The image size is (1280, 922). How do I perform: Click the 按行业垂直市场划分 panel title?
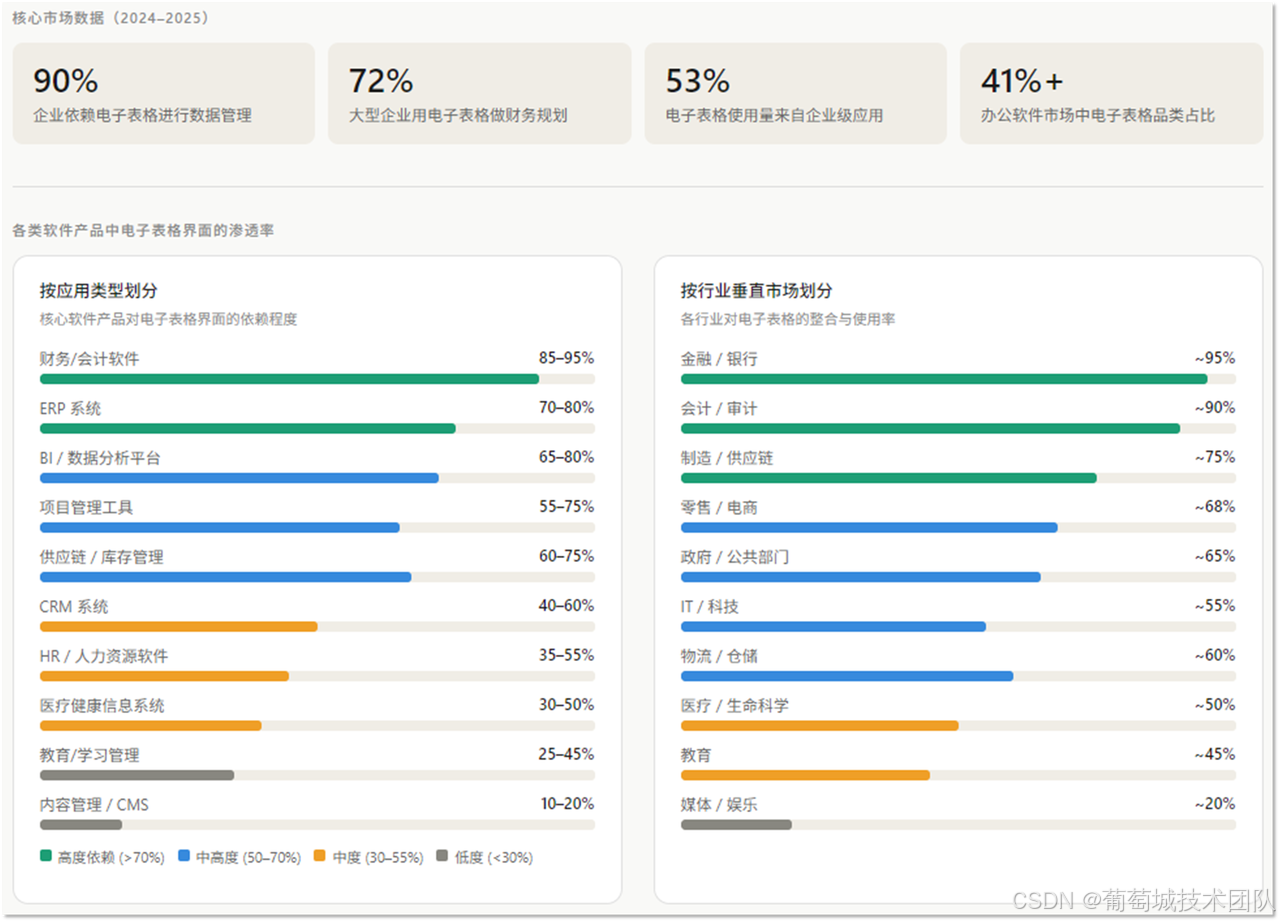pyautogui.click(x=757, y=291)
